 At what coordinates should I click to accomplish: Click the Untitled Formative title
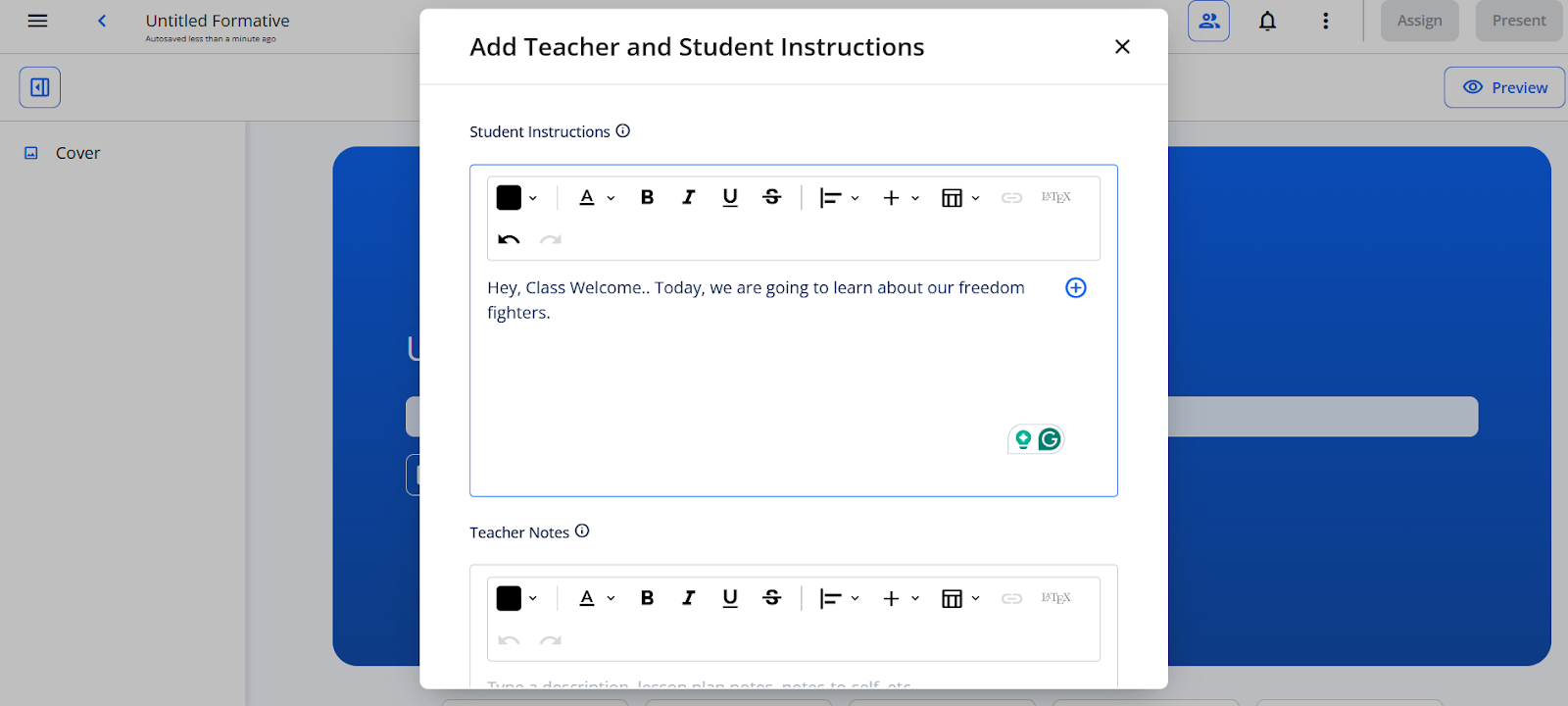218,21
